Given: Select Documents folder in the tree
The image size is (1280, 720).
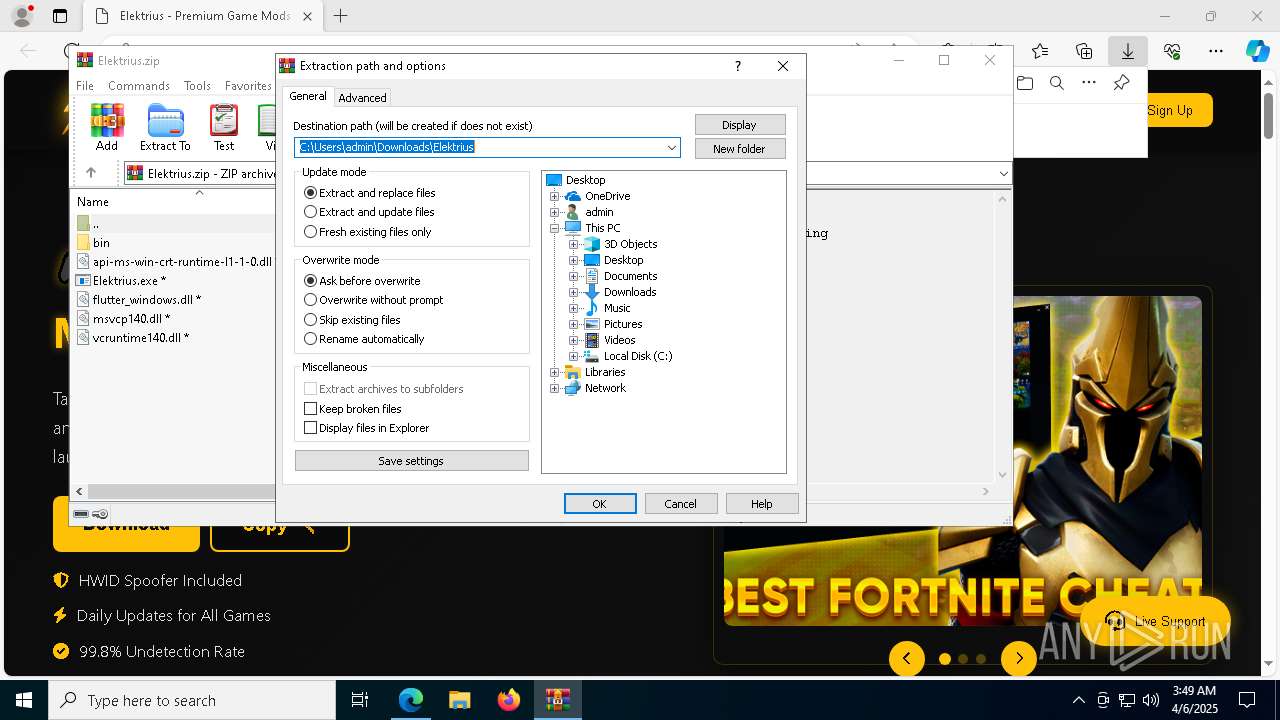Looking at the screenshot, I should [x=630, y=276].
